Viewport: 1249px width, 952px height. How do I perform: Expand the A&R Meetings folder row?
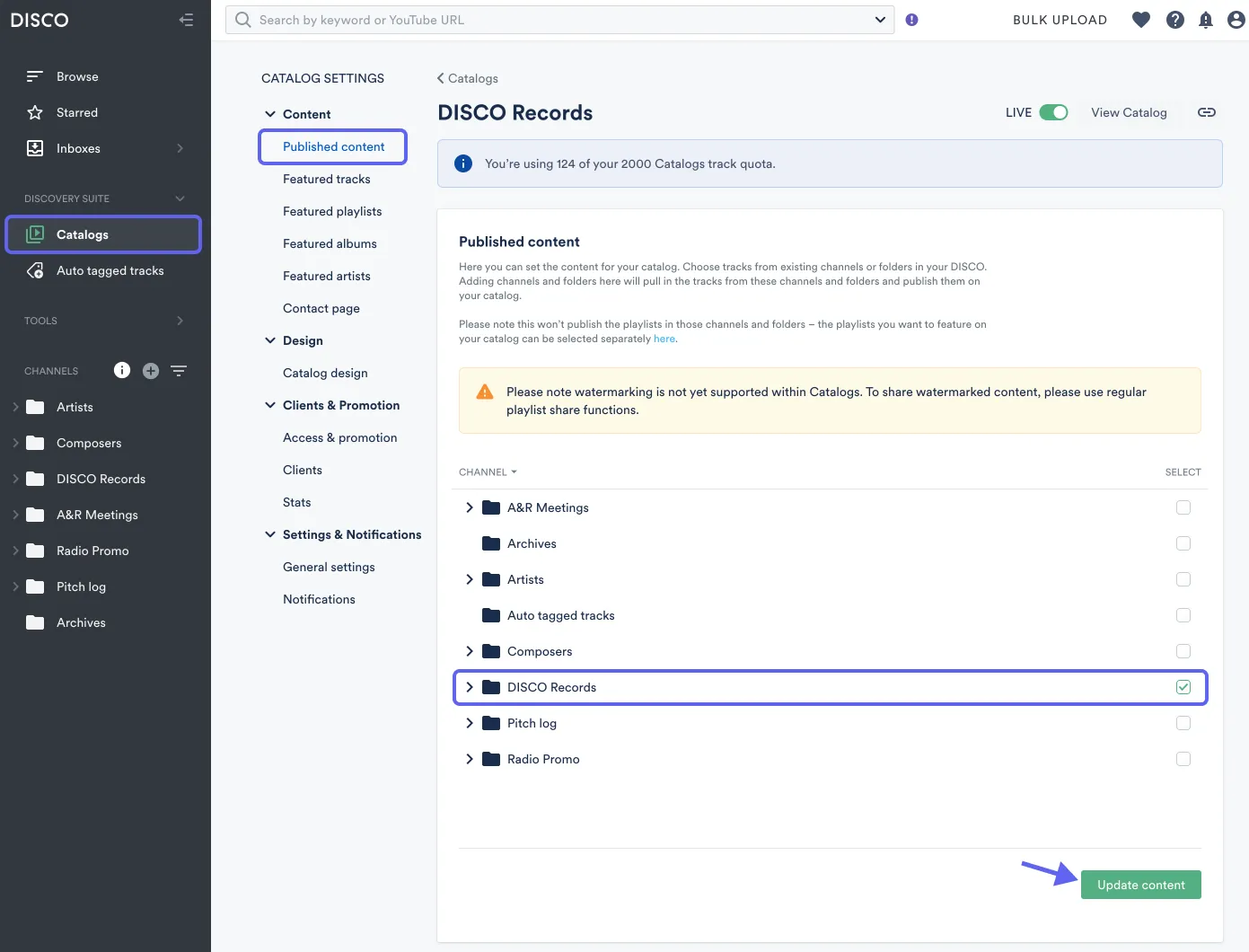click(470, 507)
